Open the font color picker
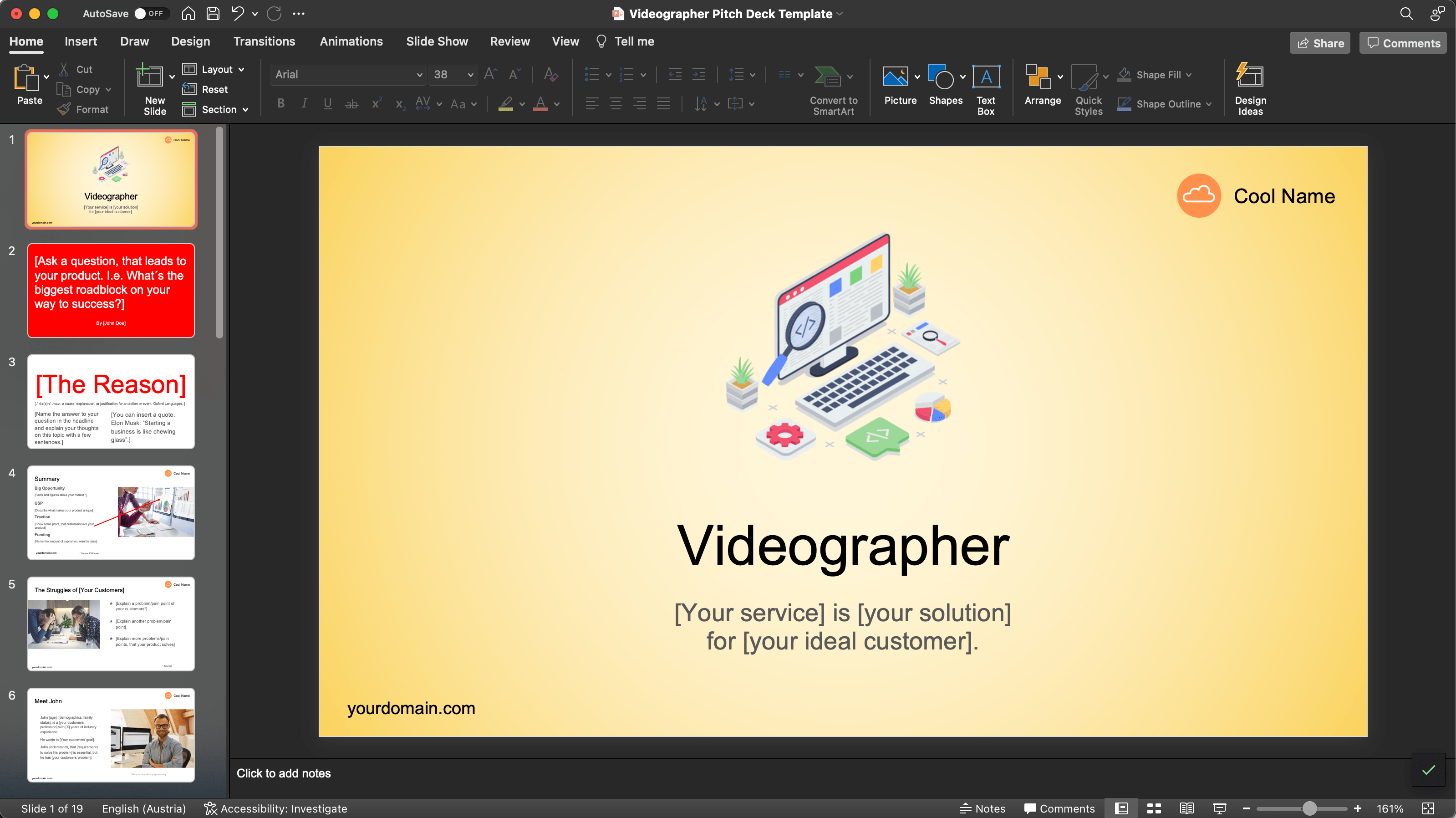 [x=557, y=103]
